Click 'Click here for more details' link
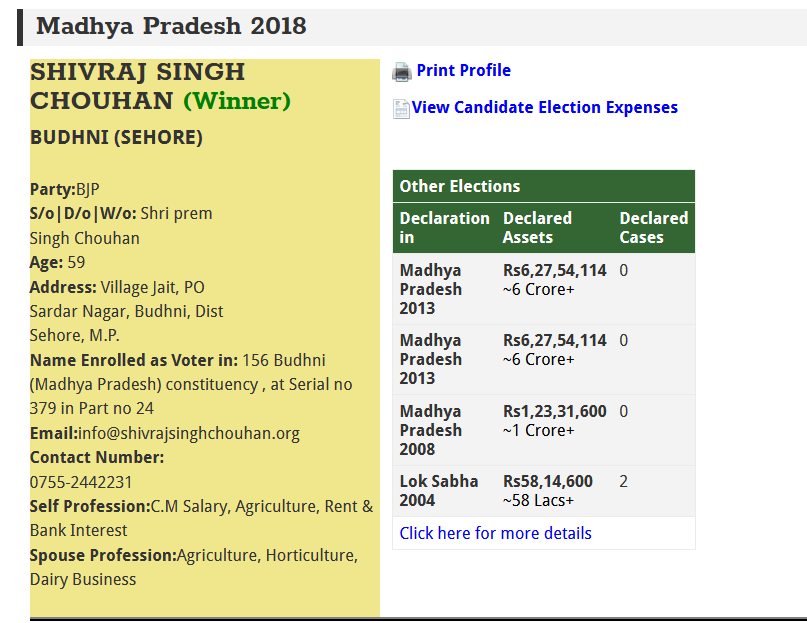Screen dimensions: 807x623 495,533
